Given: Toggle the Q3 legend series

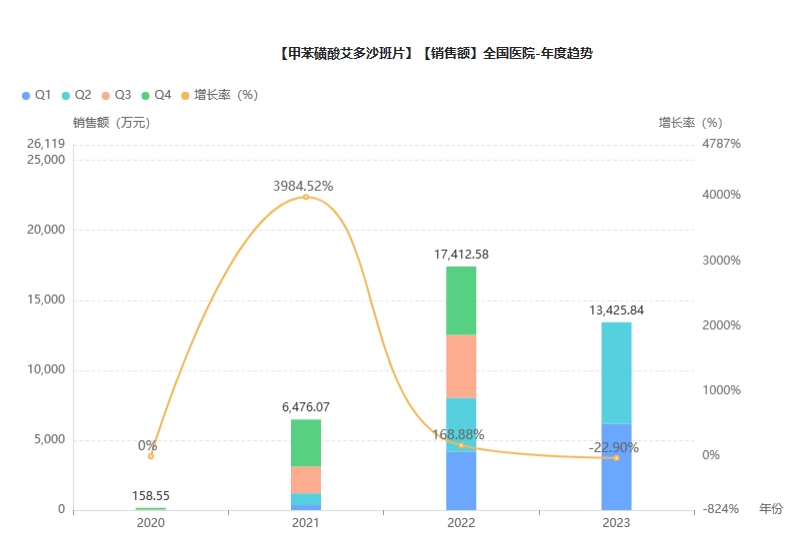Looking at the screenshot, I should pyautogui.click(x=122, y=95).
